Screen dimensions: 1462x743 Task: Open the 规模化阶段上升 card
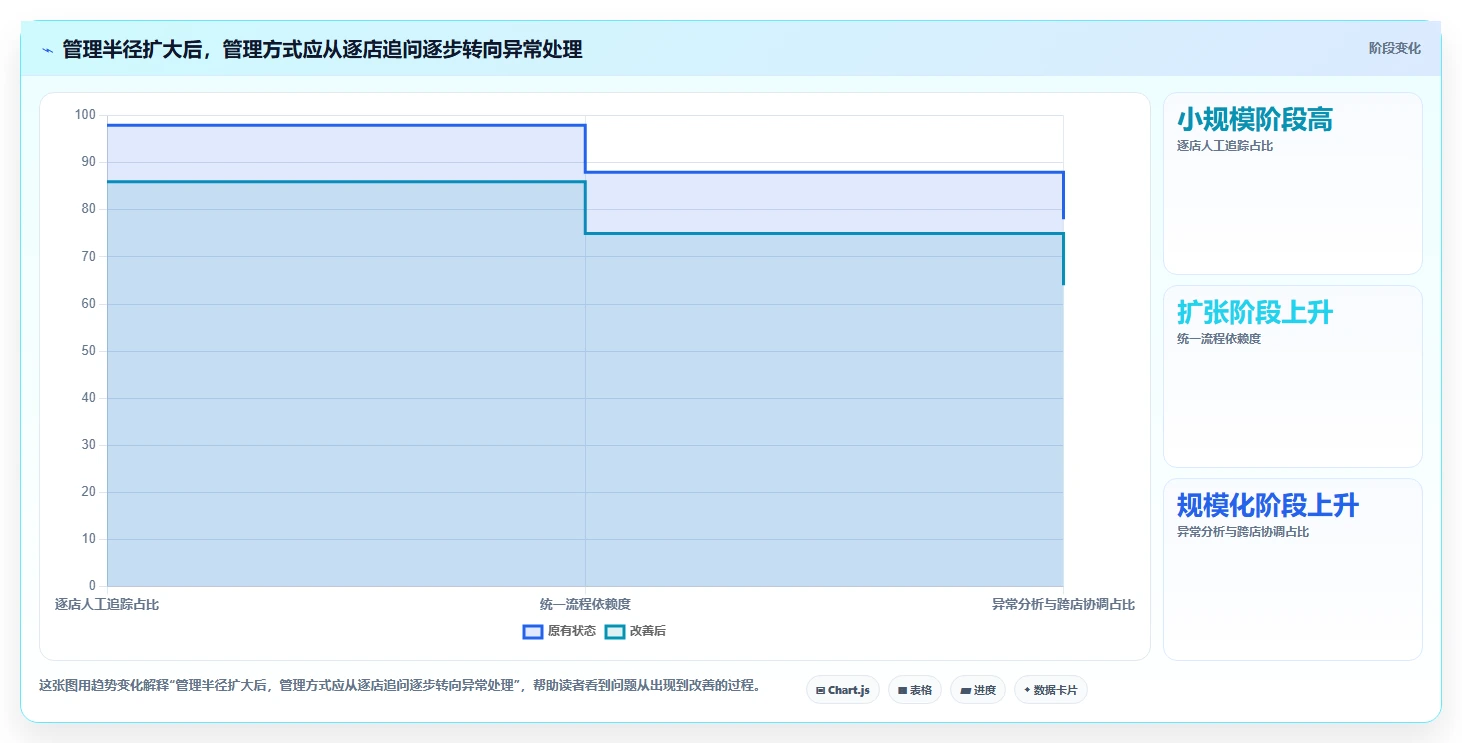point(1293,570)
